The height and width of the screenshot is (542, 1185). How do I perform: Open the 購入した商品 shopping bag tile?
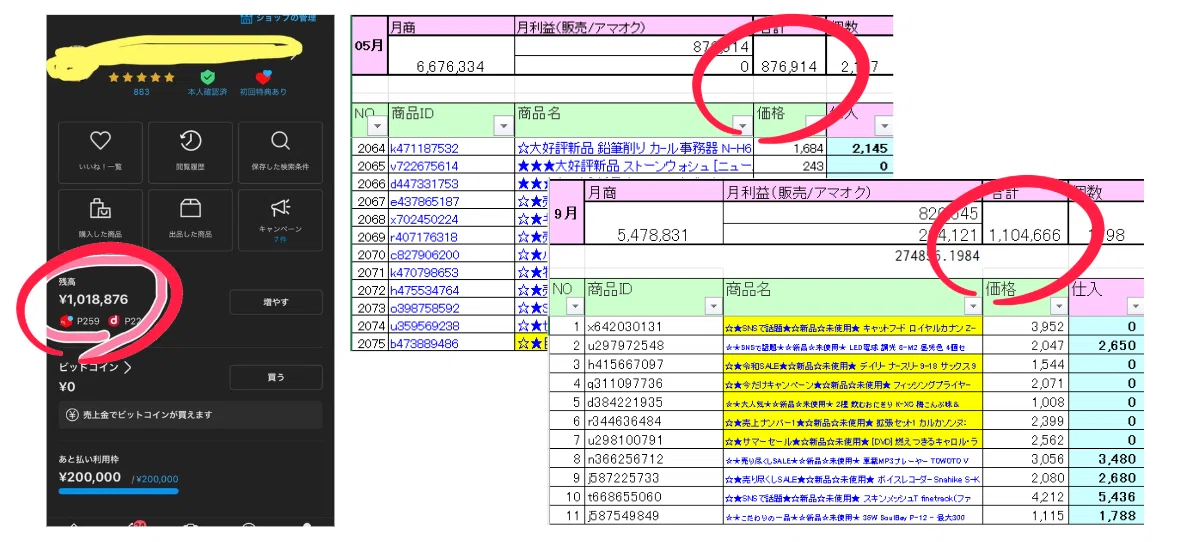click(x=100, y=220)
